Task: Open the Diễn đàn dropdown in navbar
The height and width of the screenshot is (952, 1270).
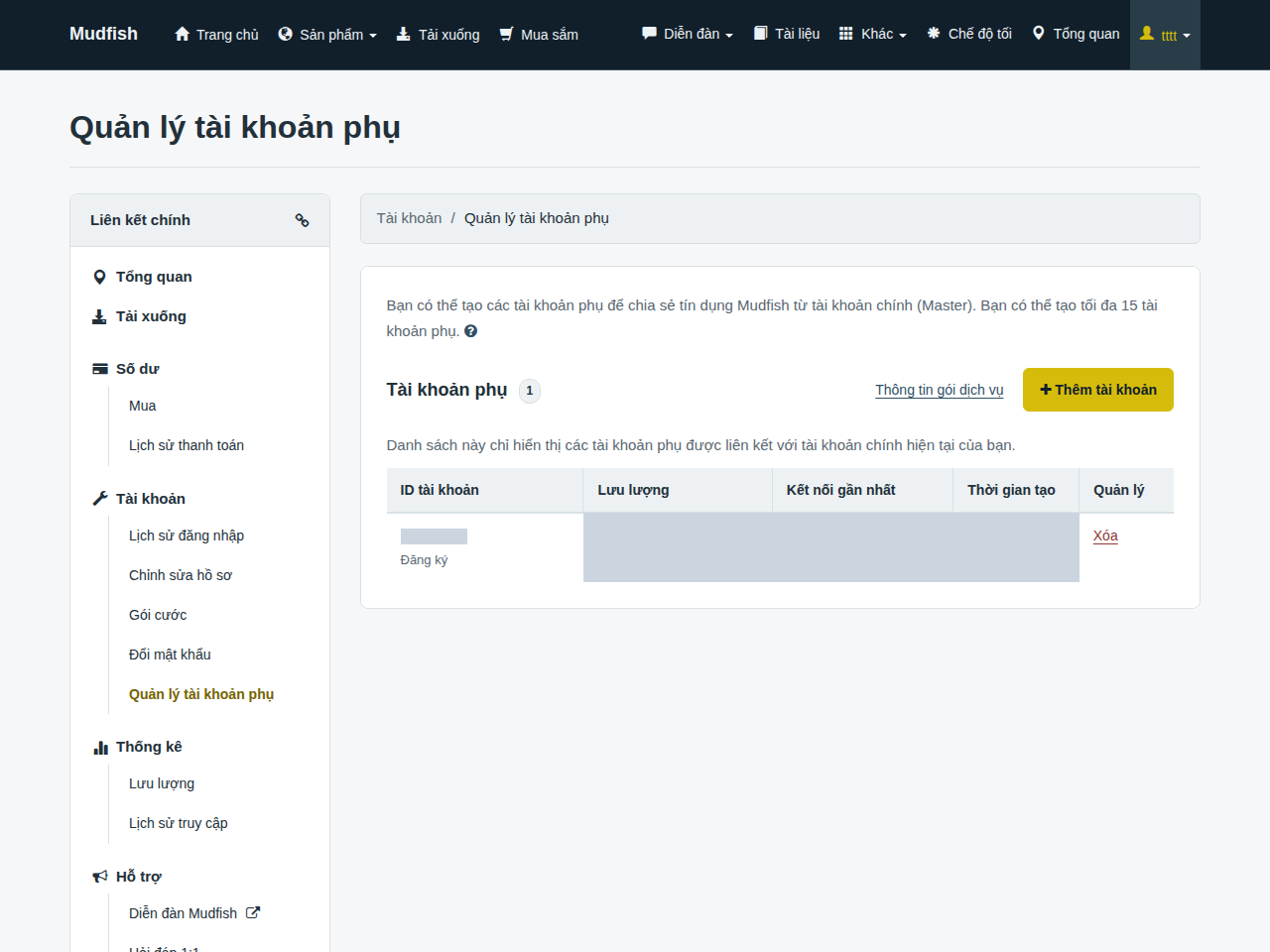Action: 688,34
